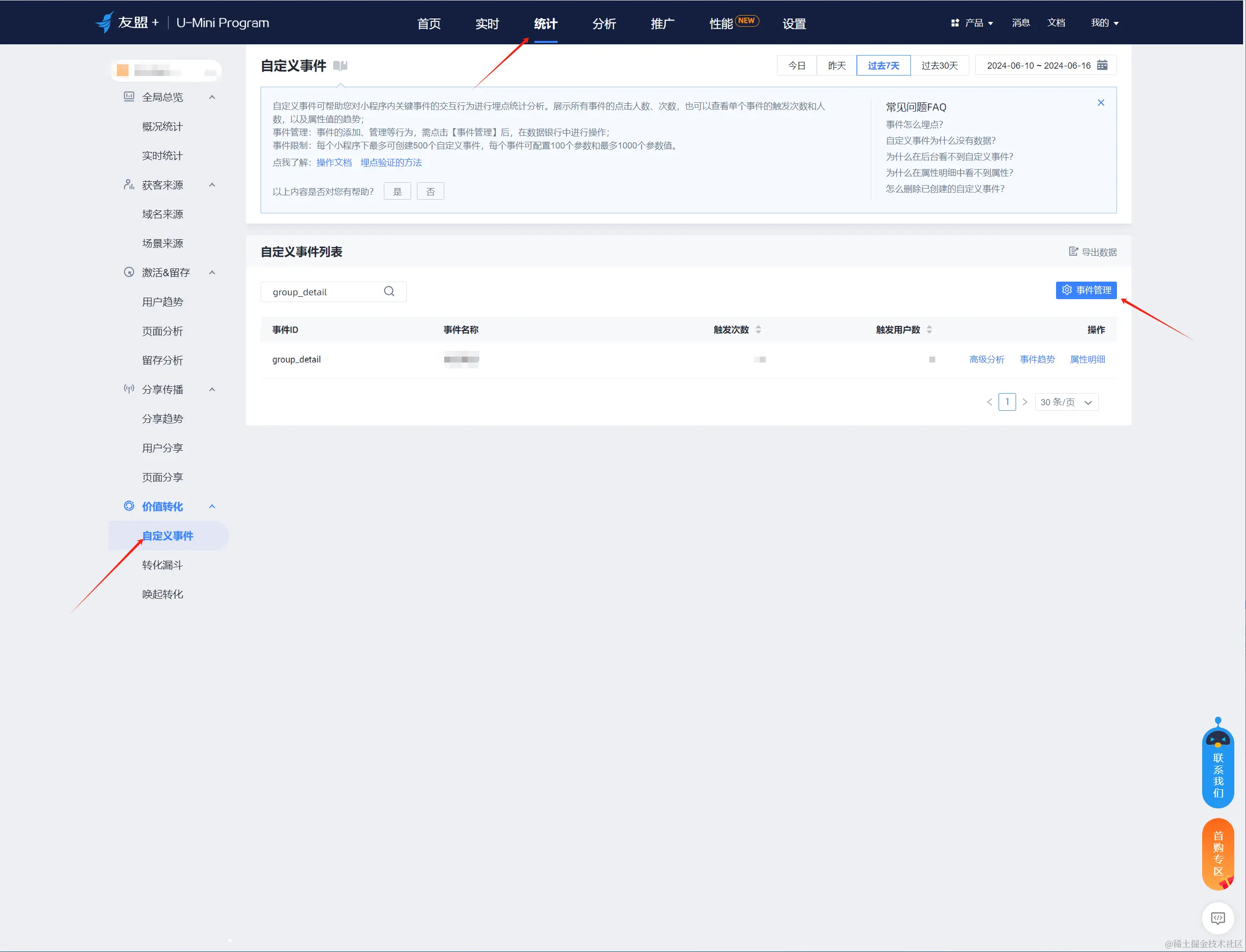Sort by 触发次数 column arrows

(x=758, y=330)
